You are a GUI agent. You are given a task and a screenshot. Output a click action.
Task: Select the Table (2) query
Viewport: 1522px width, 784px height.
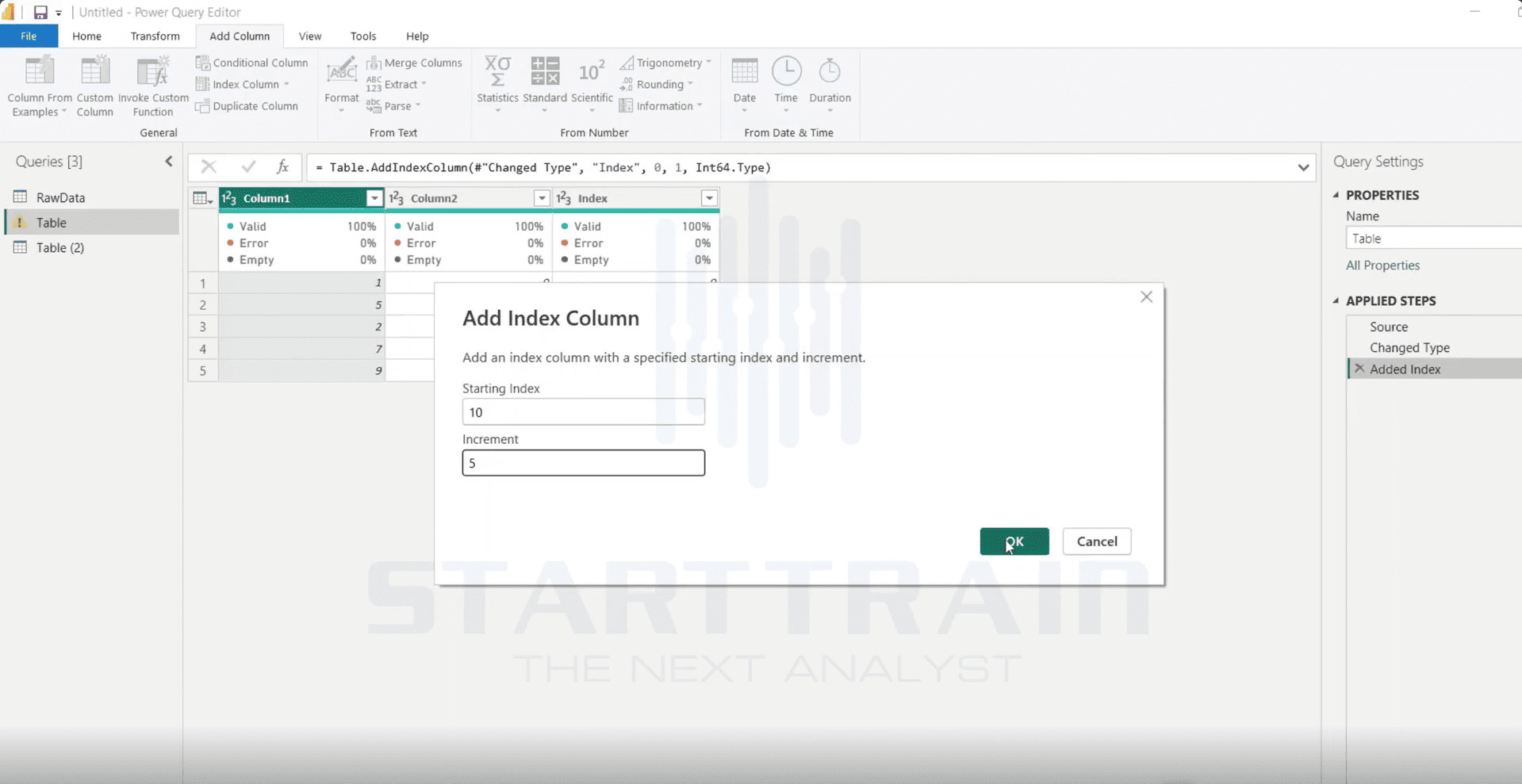click(x=92, y=247)
